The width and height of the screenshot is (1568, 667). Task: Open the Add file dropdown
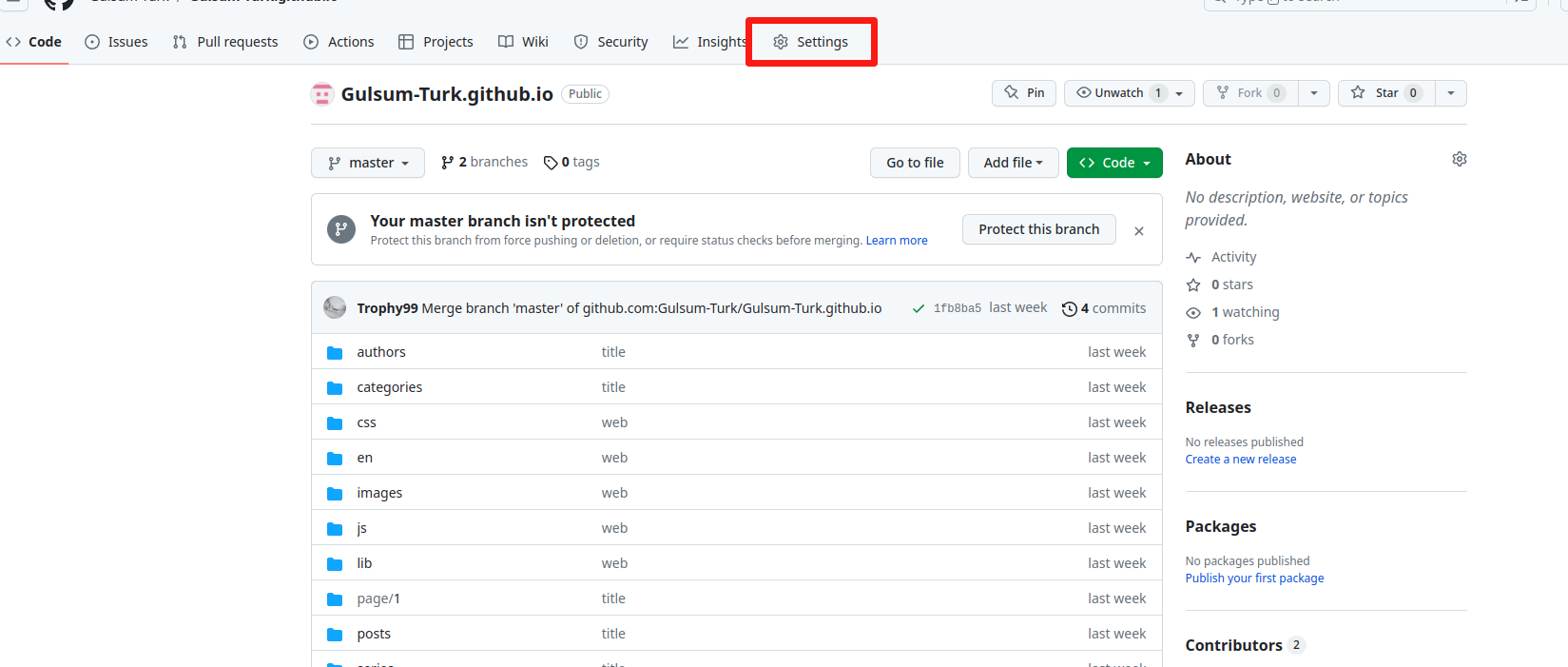click(x=1013, y=163)
